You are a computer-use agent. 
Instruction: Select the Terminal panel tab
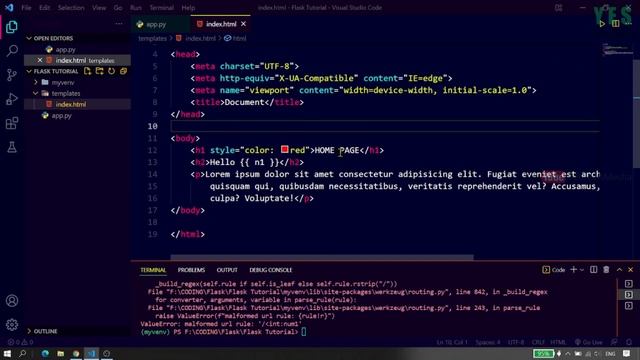153,270
